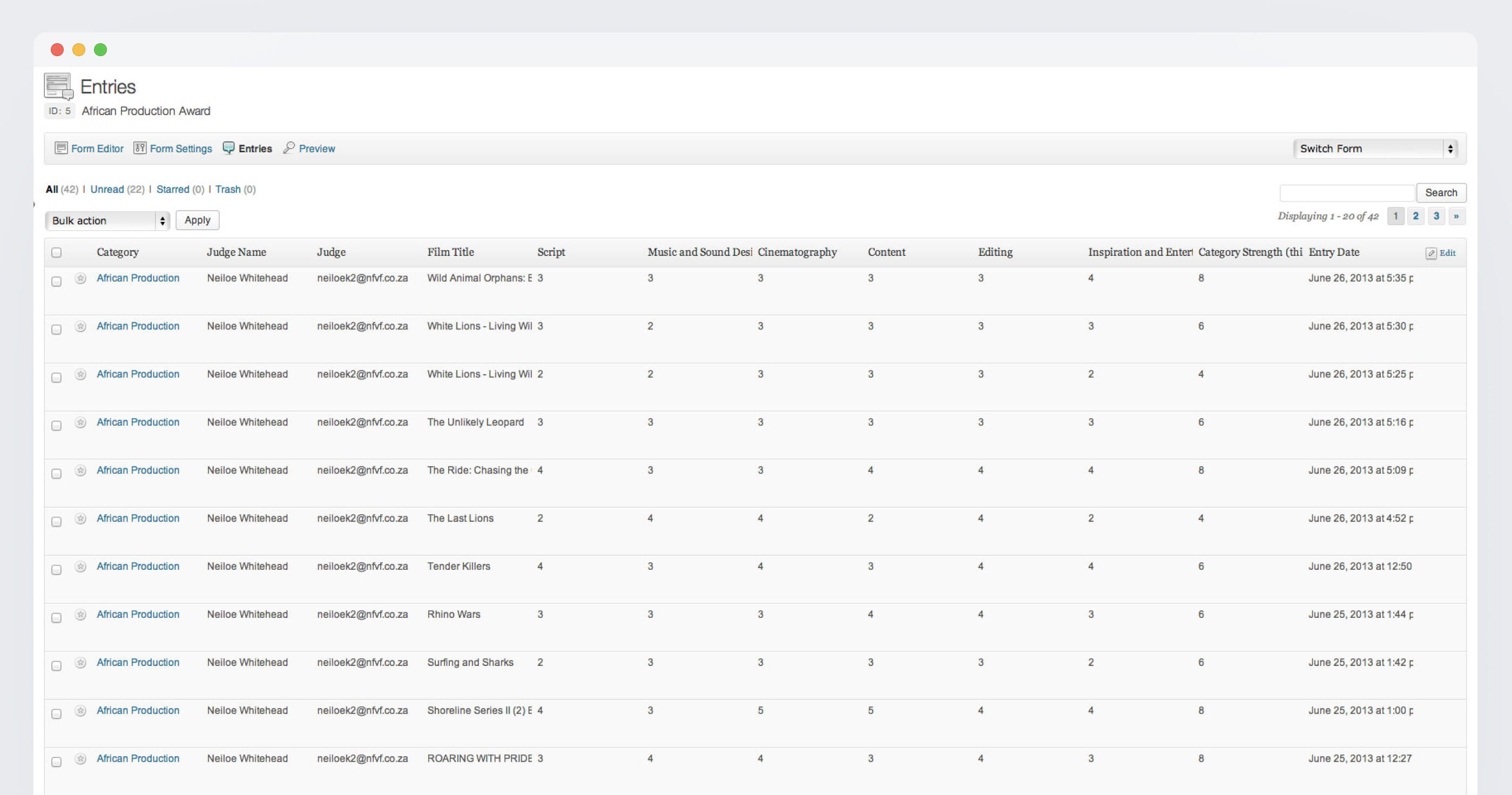1512x795 pixels.
Task: Star the Shoreline Series II entry
Action: pyautogui.click(x=80, y=711)
